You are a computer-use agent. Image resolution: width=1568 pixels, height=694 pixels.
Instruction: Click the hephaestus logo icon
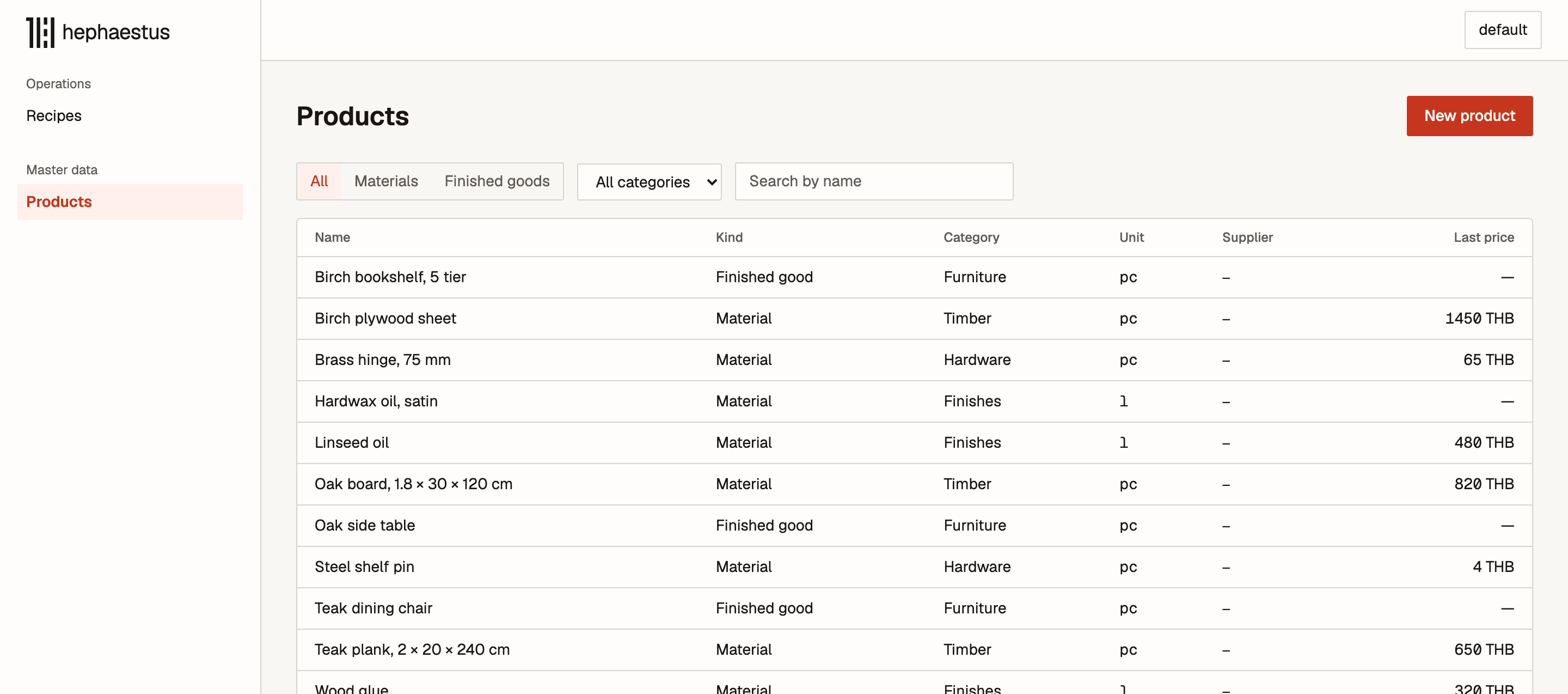[x=40, y=32]
